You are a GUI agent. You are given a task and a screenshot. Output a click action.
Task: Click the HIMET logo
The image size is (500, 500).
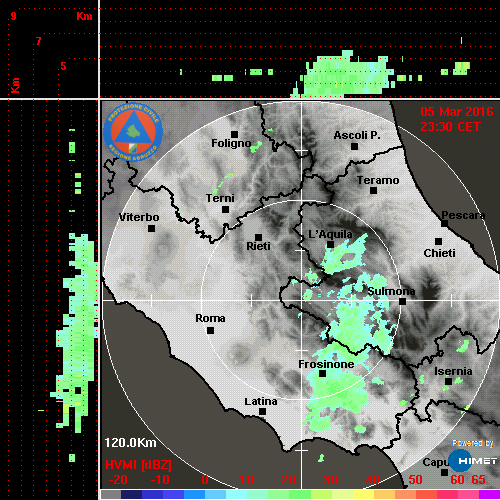tap(473, 460)
